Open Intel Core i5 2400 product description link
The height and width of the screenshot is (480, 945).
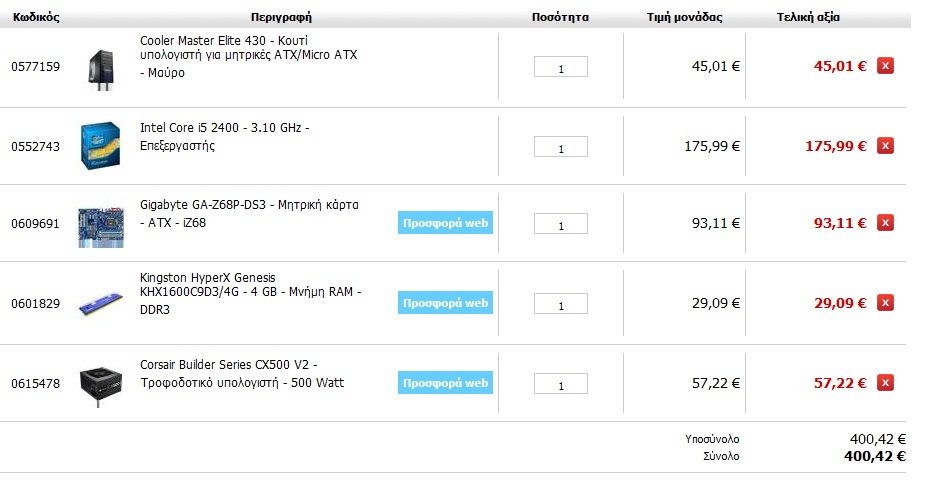(x=224, y=137)
